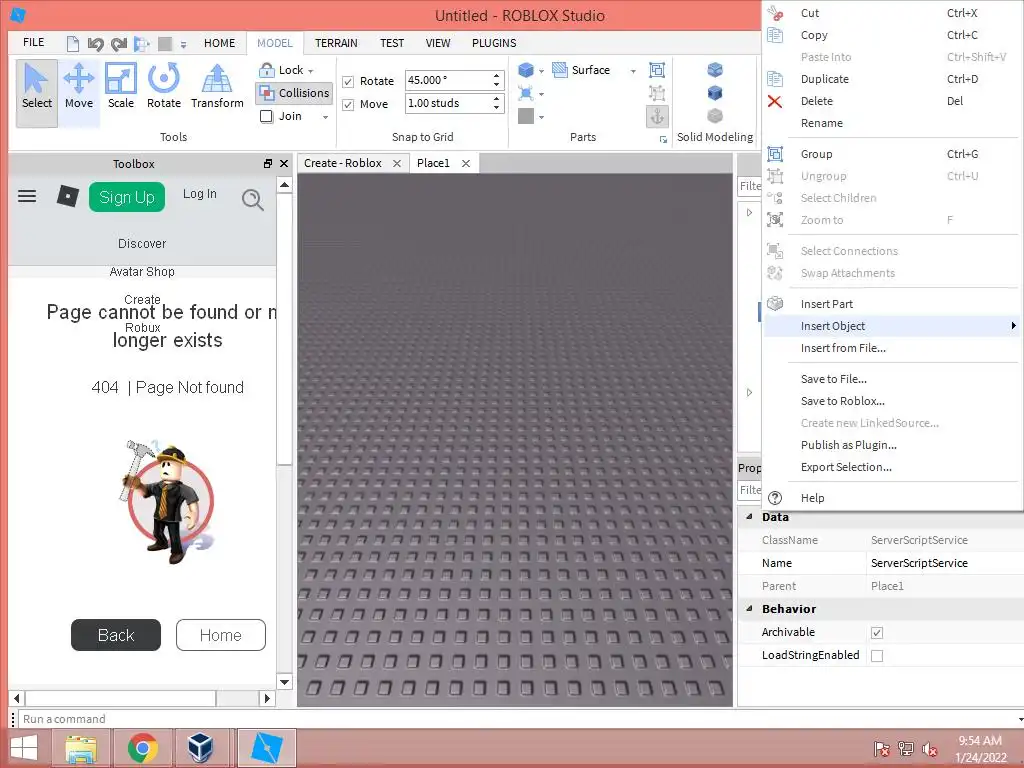Undock the Toolbox panel
Screen dimensions: 1024x768
268,163
